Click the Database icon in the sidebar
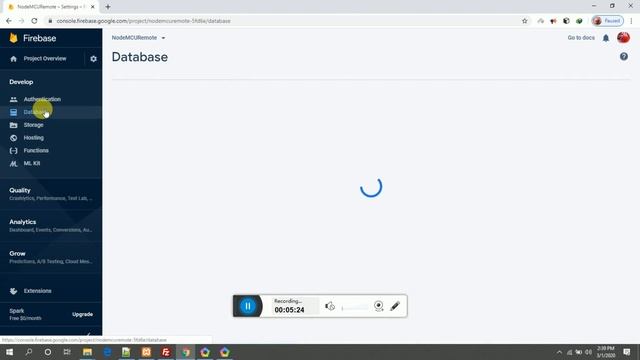 pos(13,112)
